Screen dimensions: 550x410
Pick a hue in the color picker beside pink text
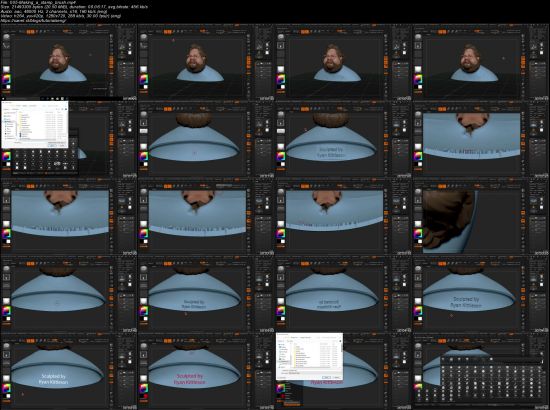coord(144,389)
